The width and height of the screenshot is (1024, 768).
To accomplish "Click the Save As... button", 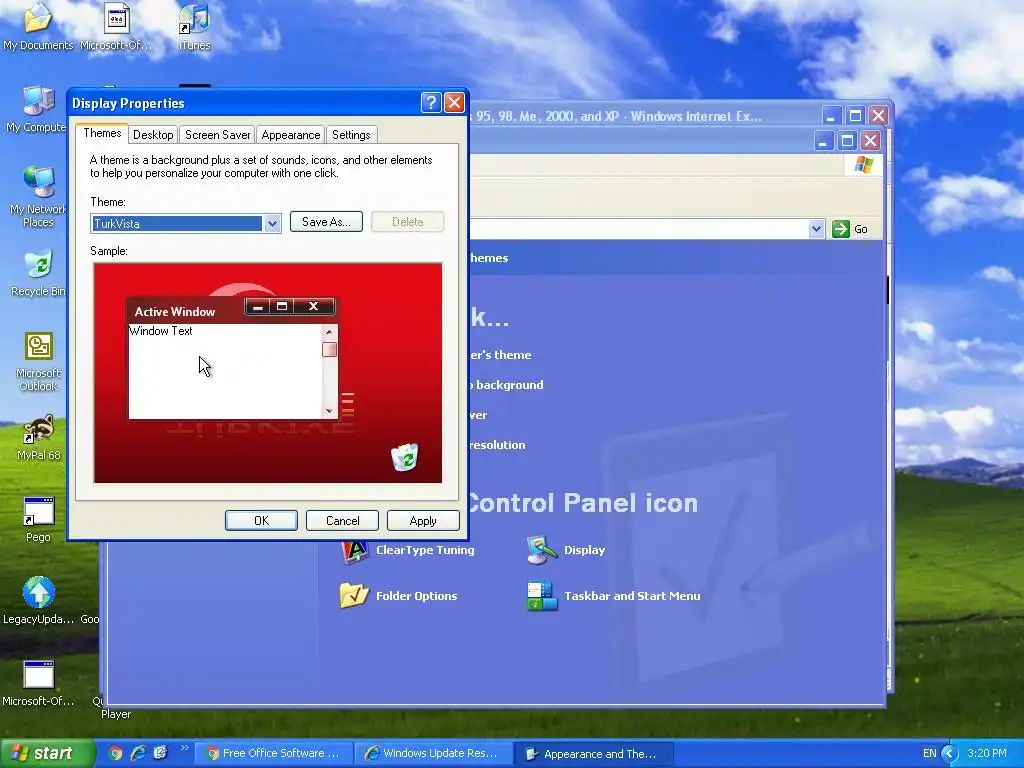I will pos(326,221).
